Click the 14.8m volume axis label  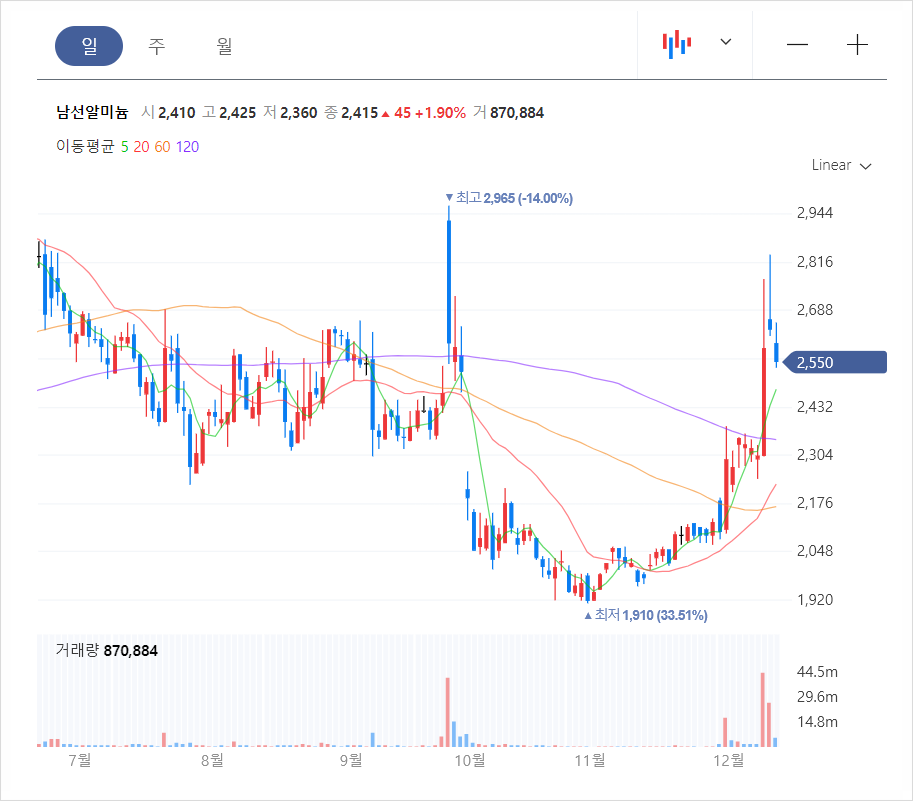[818, 722]
